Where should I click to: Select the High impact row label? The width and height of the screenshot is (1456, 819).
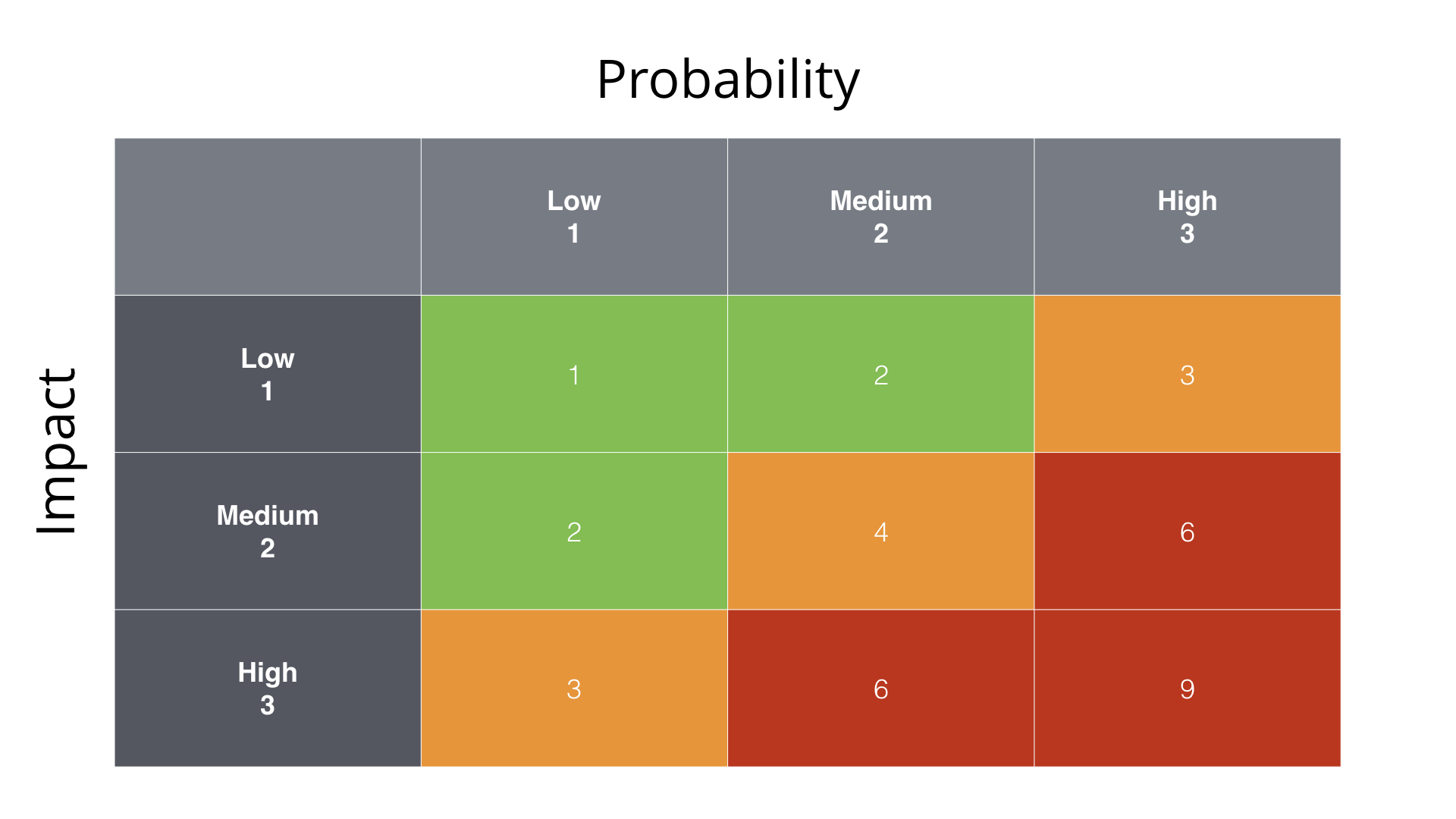point(265,687)
